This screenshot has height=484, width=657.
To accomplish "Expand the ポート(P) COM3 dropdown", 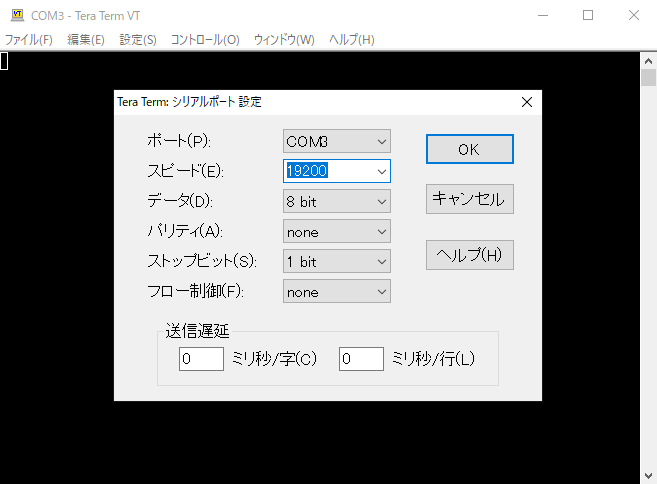I will (337, 141).
